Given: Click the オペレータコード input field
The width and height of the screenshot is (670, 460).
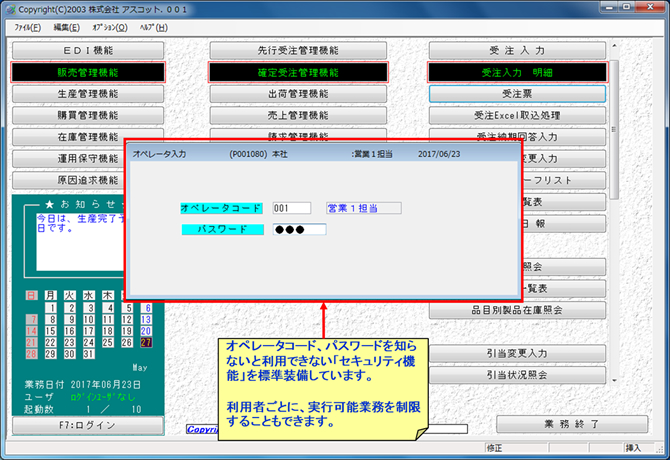Looking at the screenshot, I should pos(291,208).
